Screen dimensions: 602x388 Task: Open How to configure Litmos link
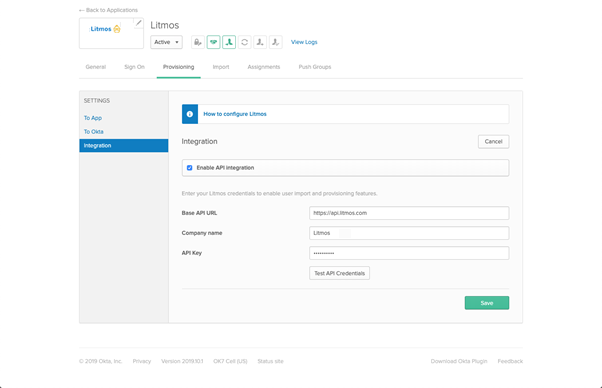235,114
